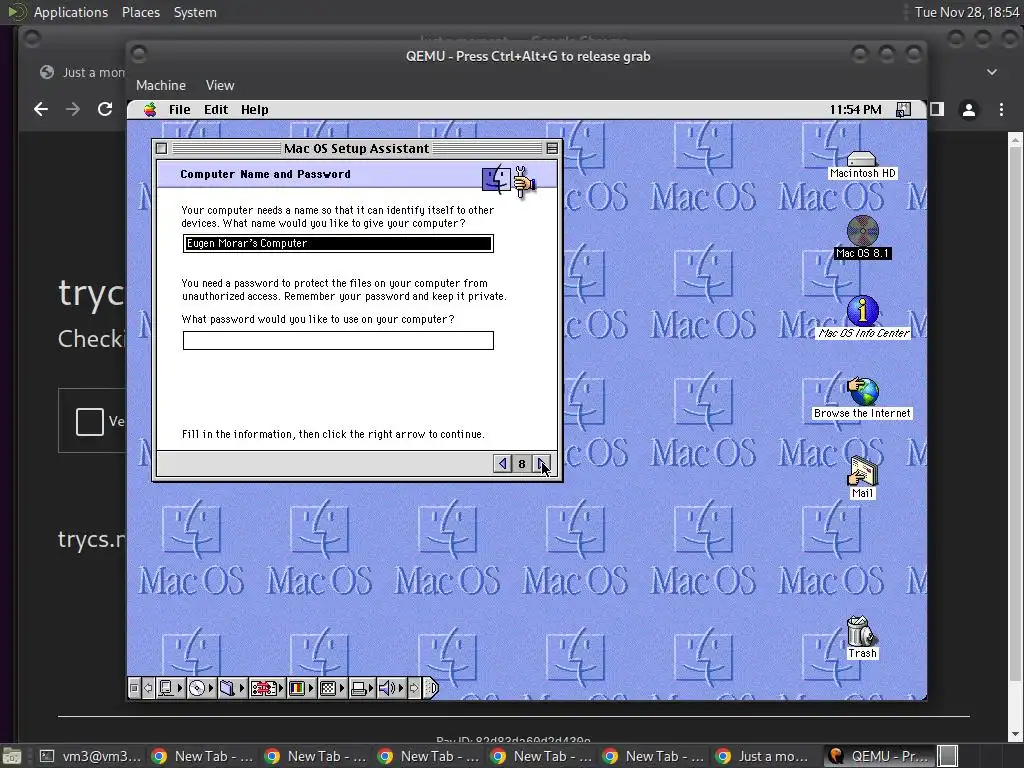The image size is (1024, 768).
Task: Click the application switcher icon beside the clock
Action: pyautogui.click(x=903, y=110)
